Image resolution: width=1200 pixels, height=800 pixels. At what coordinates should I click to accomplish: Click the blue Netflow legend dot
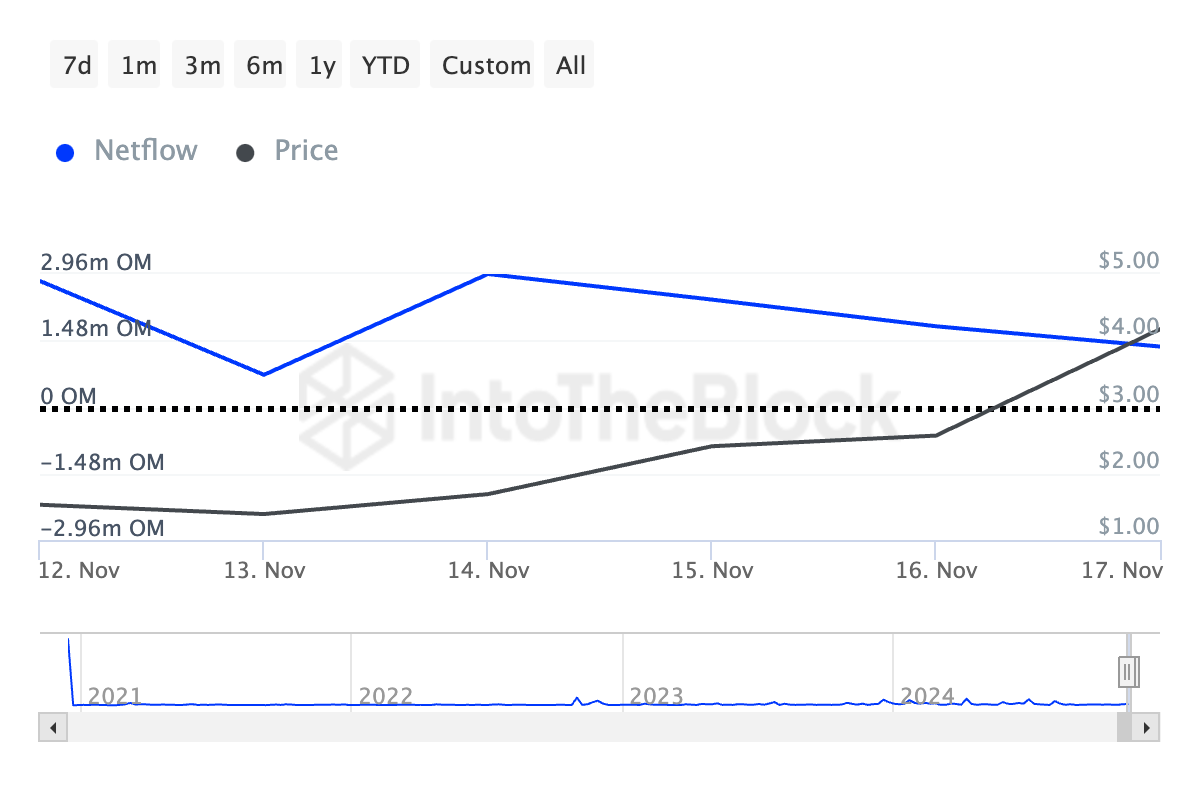tap(66, 153)
